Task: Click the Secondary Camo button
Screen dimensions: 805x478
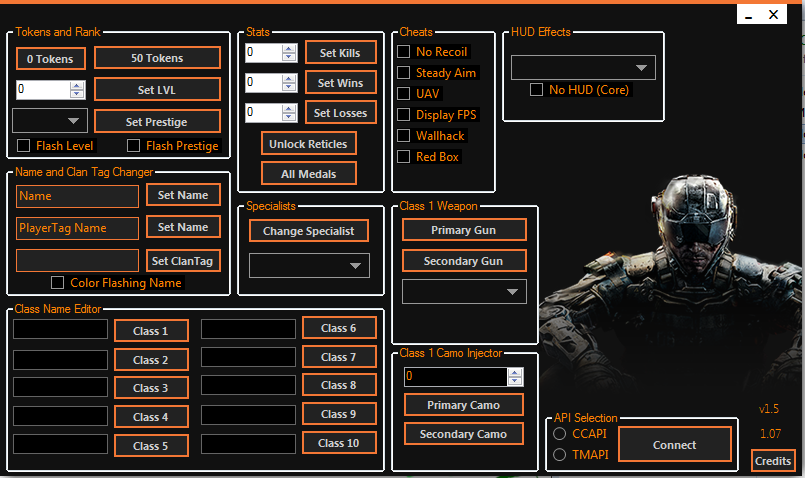Action: [x=464, y=434]
